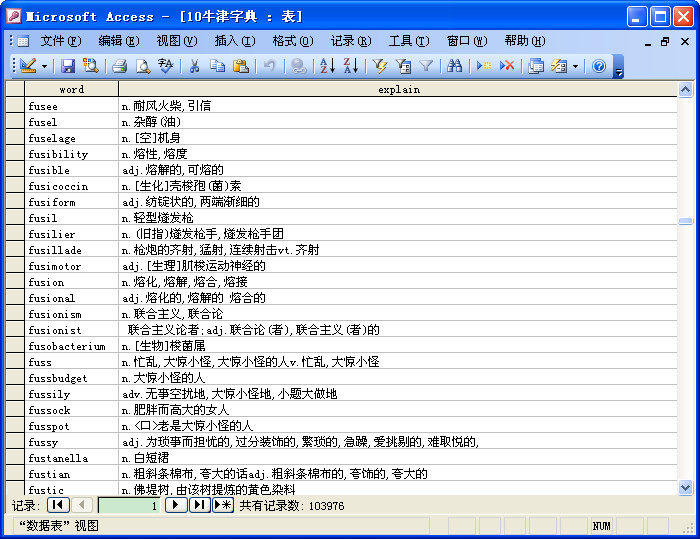
Task: Open the 格式(O) menu
Action: click(293, 41)
